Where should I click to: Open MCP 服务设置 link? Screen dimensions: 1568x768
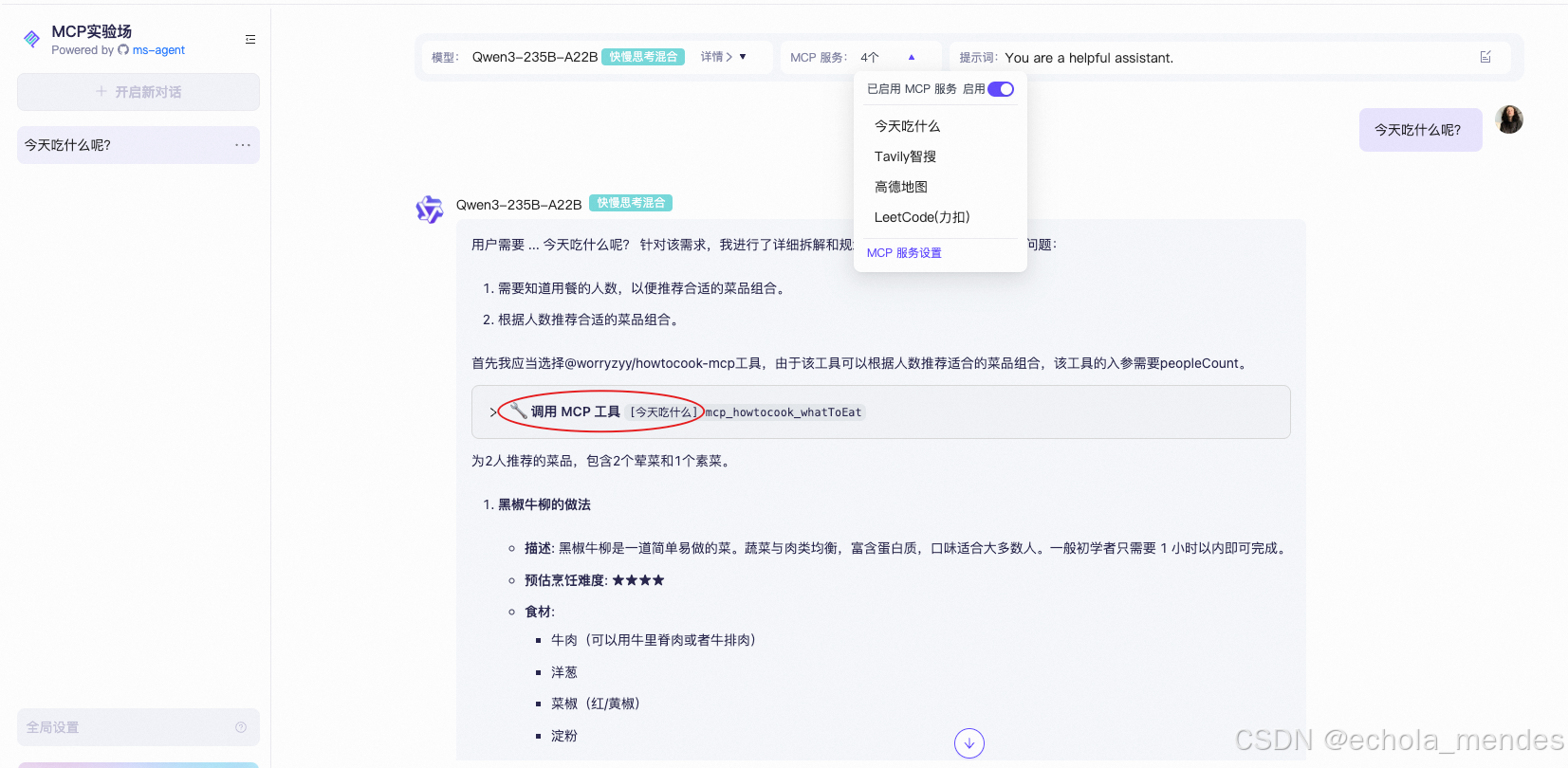point(904,253)
